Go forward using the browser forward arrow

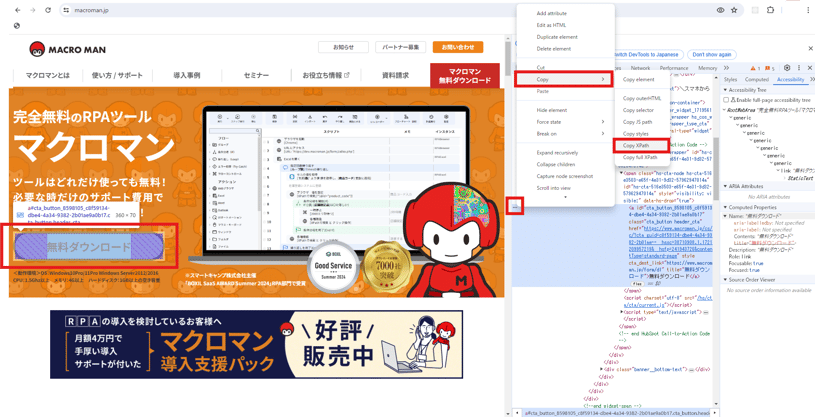(32, 10)
